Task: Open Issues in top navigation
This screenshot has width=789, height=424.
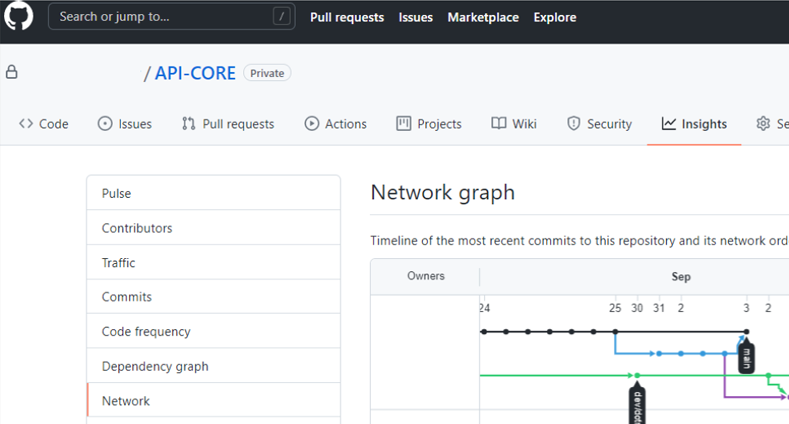Action: (416, 17)
